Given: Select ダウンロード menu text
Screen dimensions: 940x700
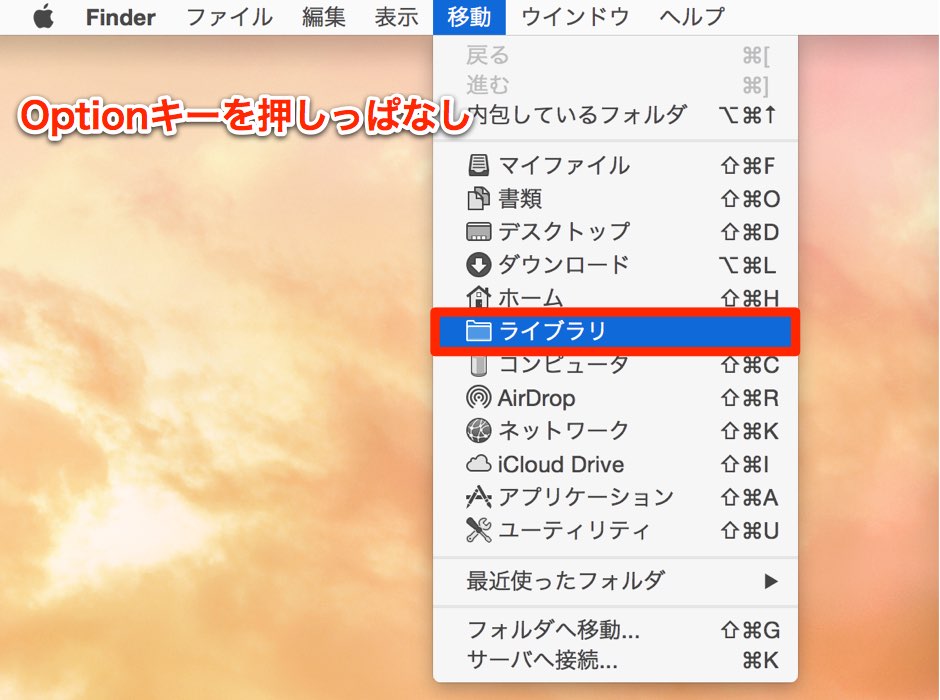Looking at the screenshot, I should [564, 264].
